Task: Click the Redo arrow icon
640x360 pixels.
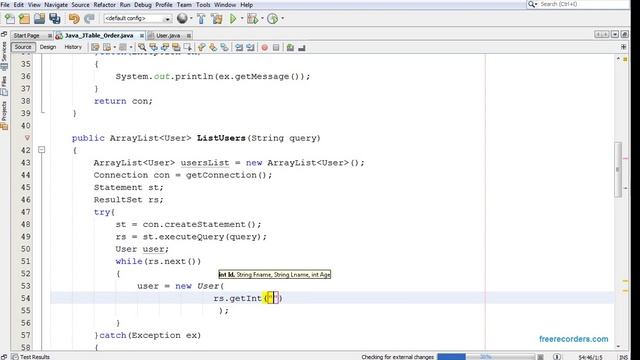Action: tap(89, 18)
